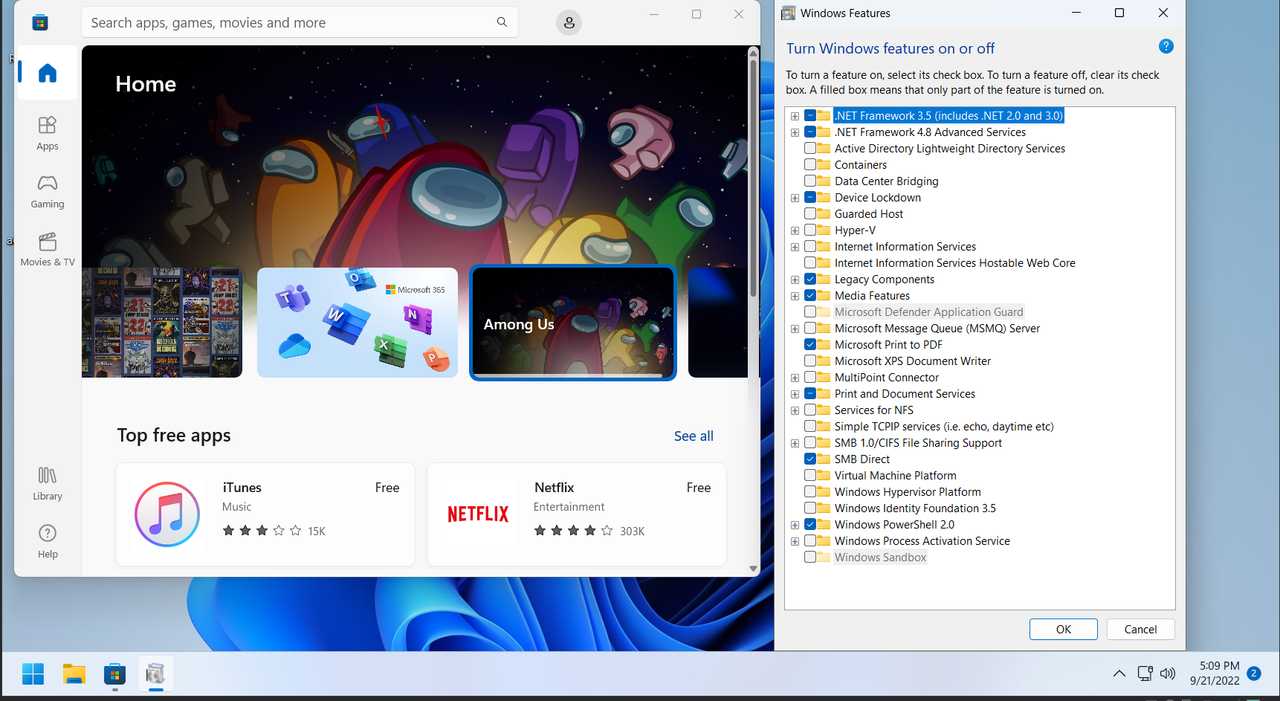
Task: Click the Store scrollbar down arrow
Action: (x=753, y=568)
